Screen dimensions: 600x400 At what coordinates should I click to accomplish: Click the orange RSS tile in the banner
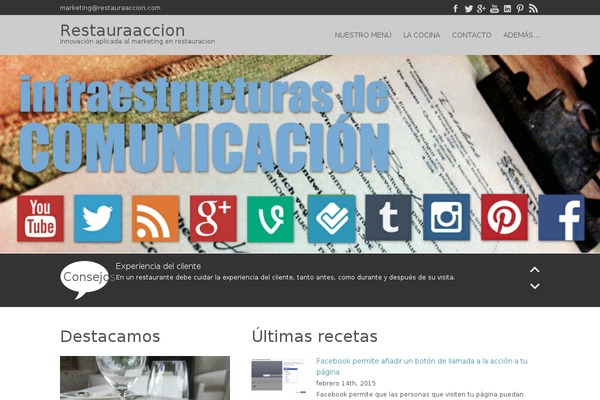click(155, 219)
